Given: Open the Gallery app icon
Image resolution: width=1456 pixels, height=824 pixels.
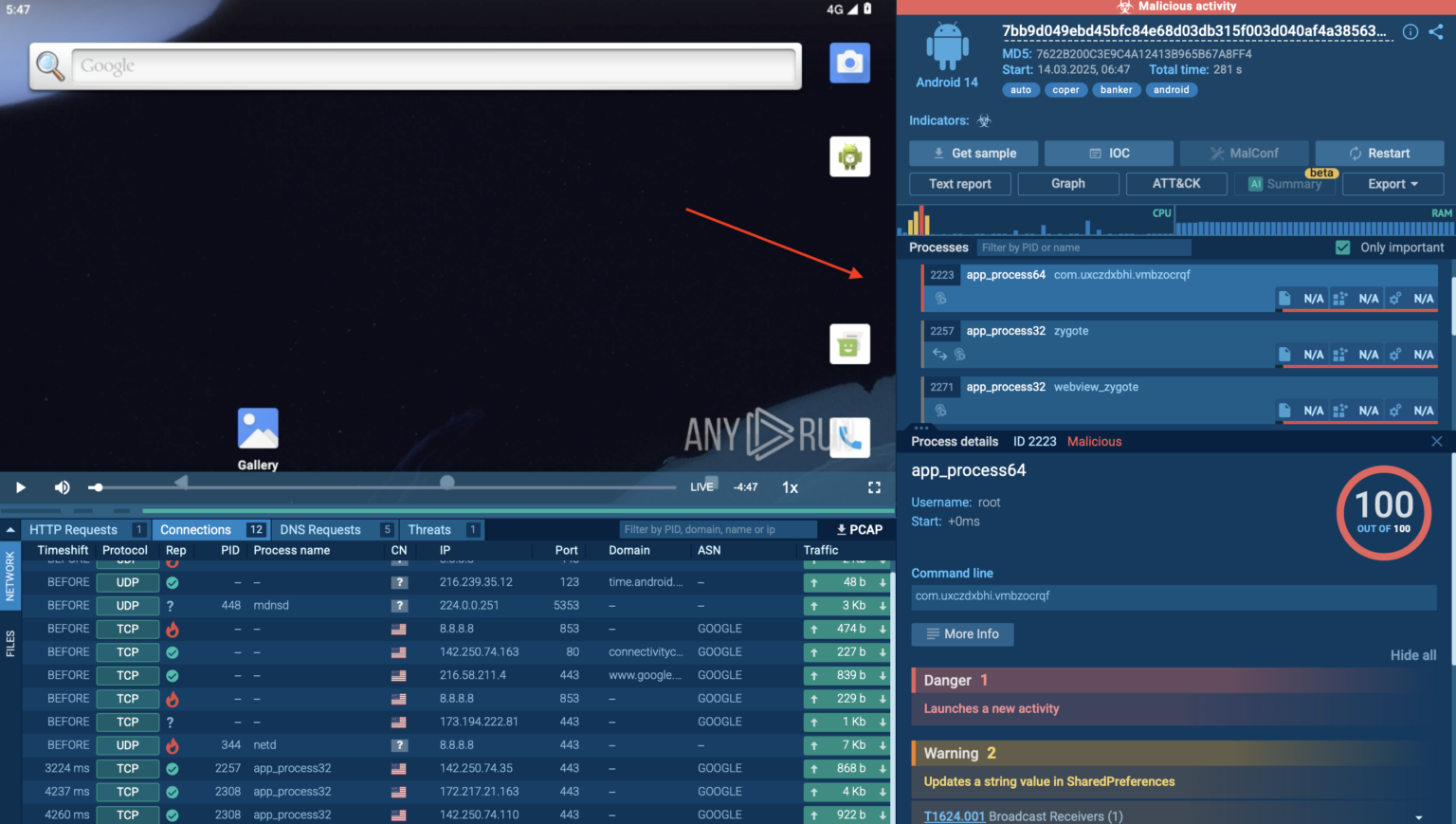Looking at the screenshot, I should pyautogui.click(x=258, y=430).
